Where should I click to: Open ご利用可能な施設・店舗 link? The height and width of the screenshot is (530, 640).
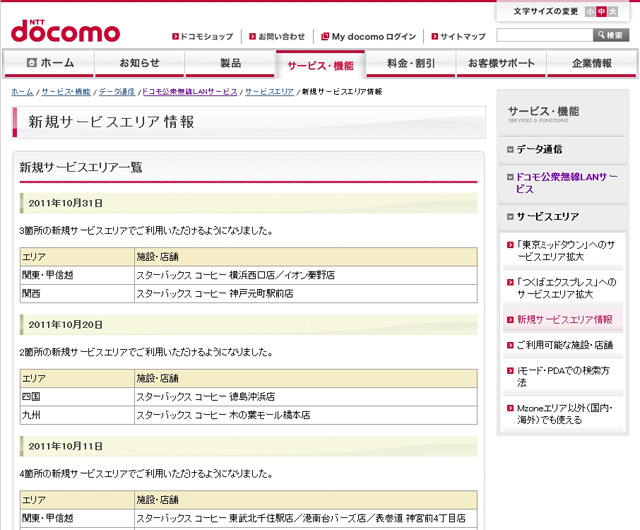pos(563,345)
